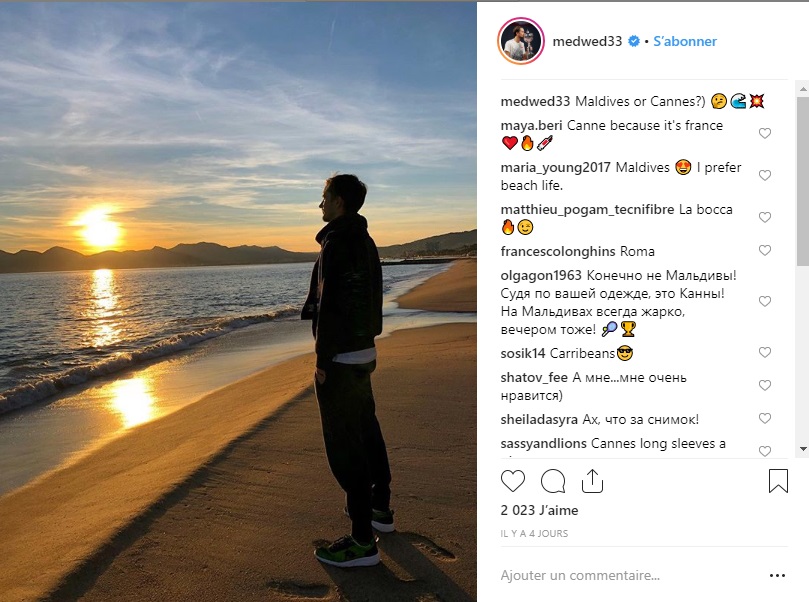This screenshot has height=602, width=809.
Task: Like sosik14's Carribeans comment
Action: (x=765, y=352)
